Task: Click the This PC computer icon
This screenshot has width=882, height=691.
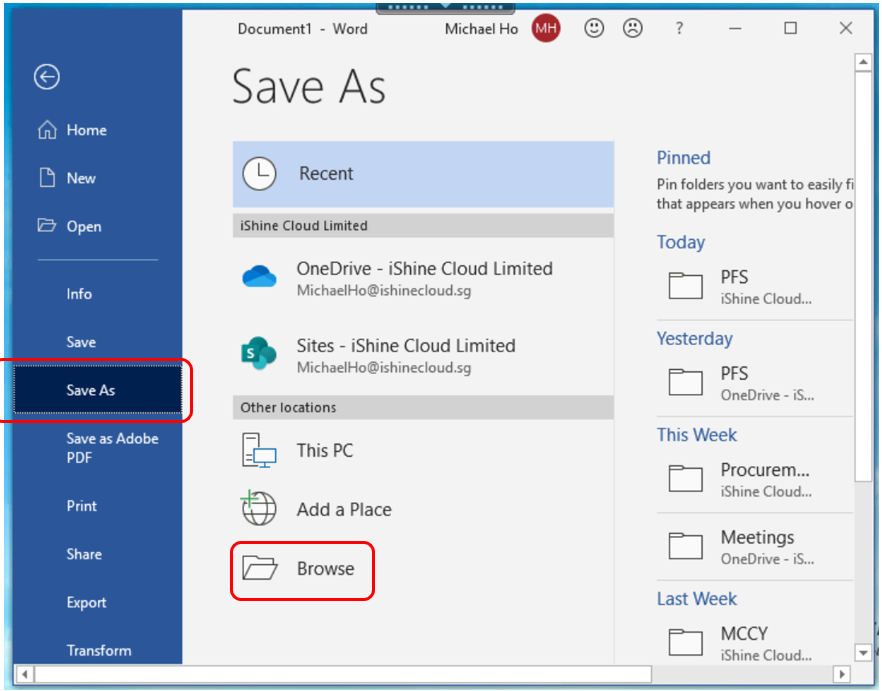Action: tap(259, 450)
